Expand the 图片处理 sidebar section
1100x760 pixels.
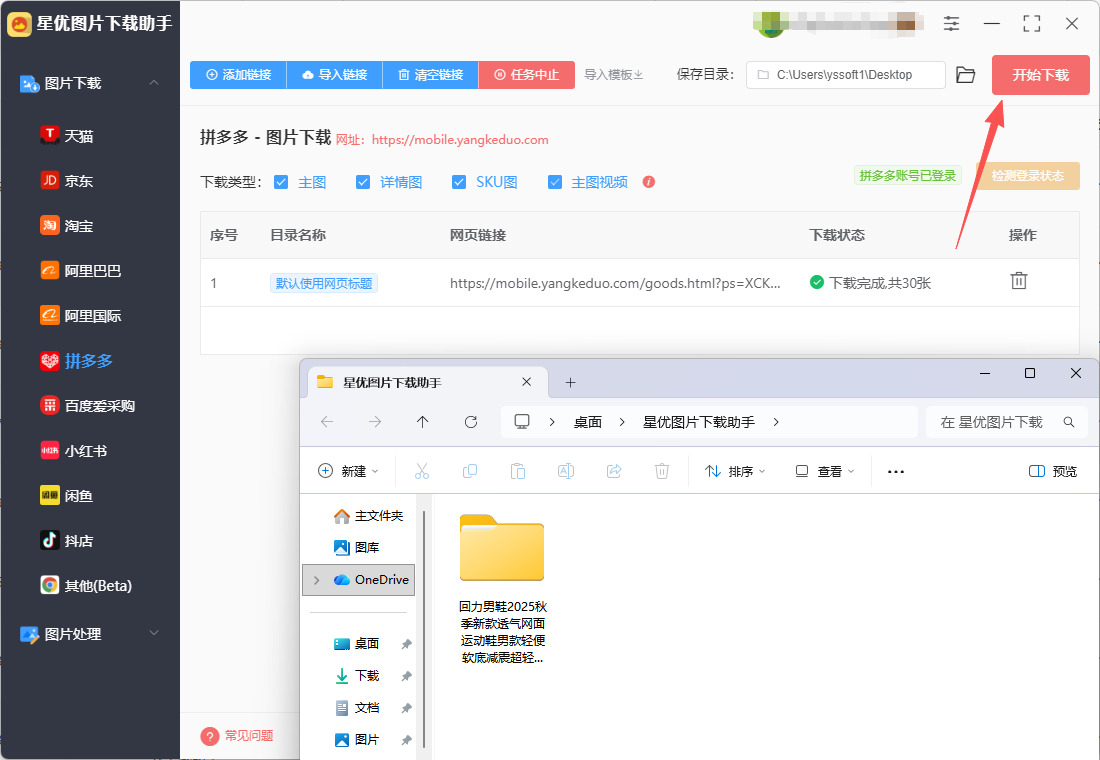(153, 634)
